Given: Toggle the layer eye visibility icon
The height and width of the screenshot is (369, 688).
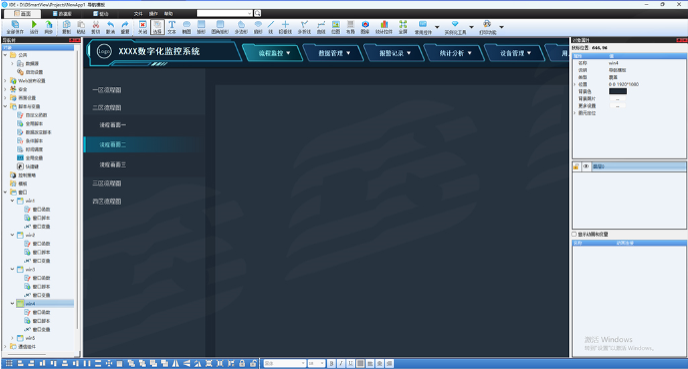Looking at the screenshot, I should pyautogui.click(x=586, y=166).
